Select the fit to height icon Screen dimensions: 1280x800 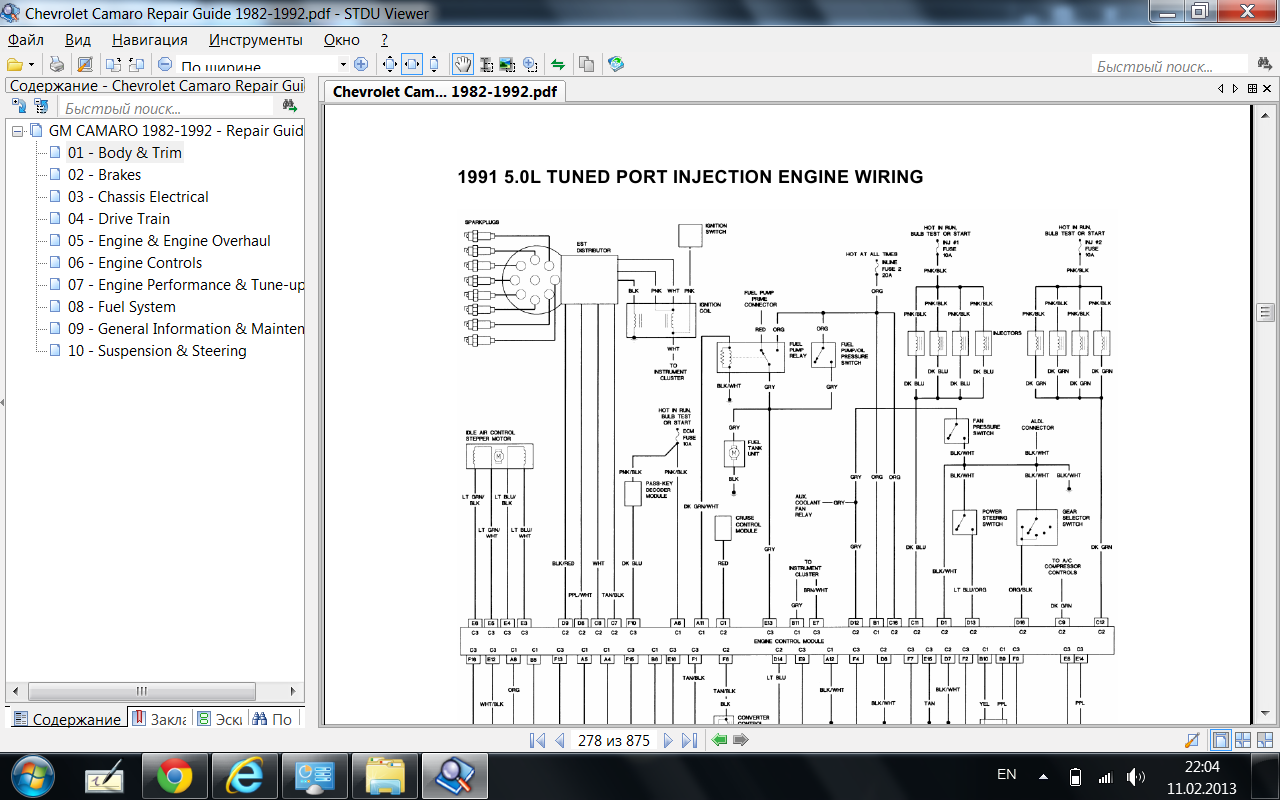click(x=434, y=65)
